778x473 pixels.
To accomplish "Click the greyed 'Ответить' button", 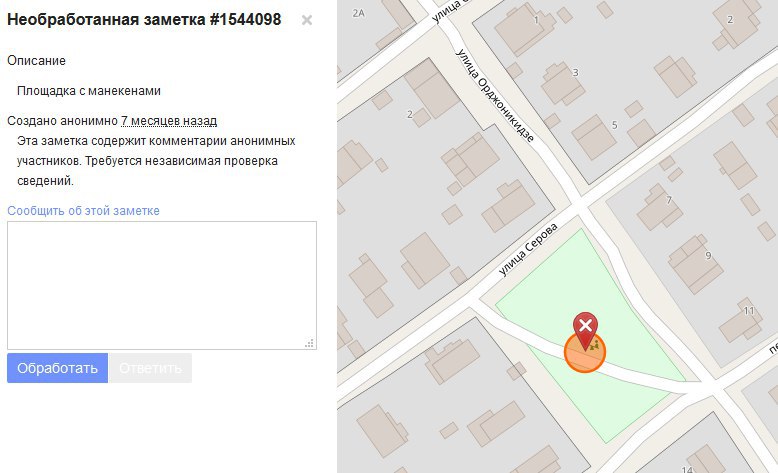I will coord(150,368).
